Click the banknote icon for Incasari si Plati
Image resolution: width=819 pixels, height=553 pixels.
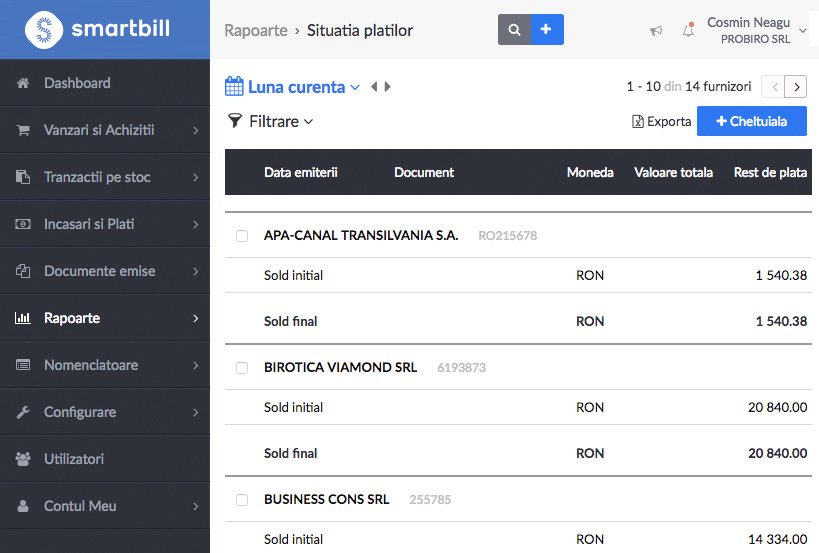(x=22, y=224)
